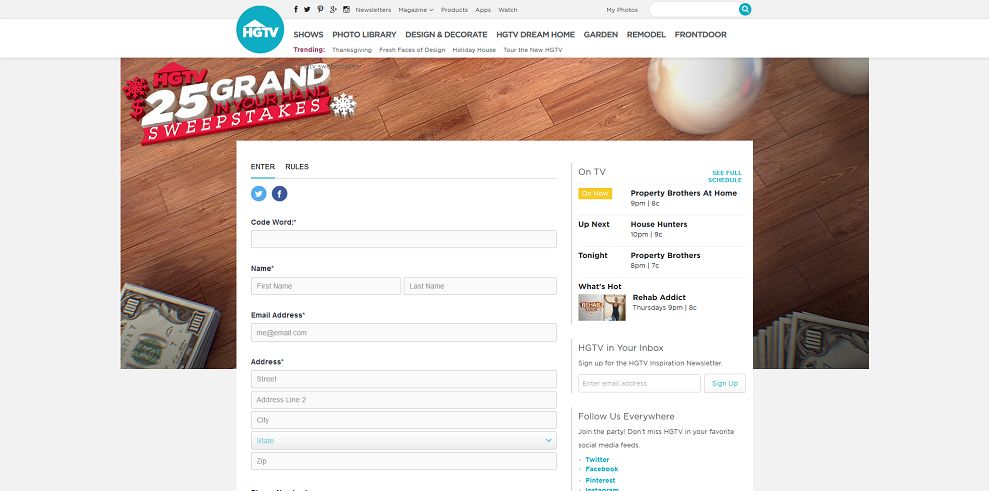Open Property Brothers 8pm listing
Screen dimensions: 989x491
tap(665, 256)
